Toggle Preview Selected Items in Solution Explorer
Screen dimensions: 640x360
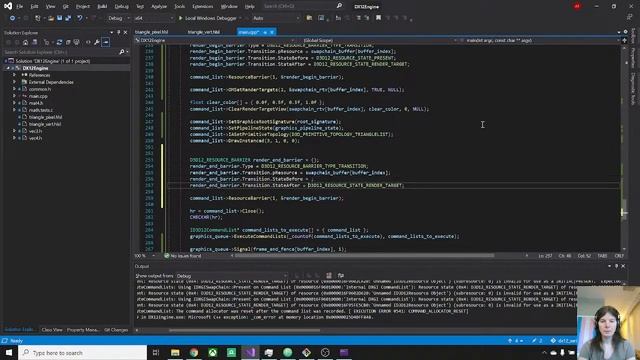click(x=106, y=42)
